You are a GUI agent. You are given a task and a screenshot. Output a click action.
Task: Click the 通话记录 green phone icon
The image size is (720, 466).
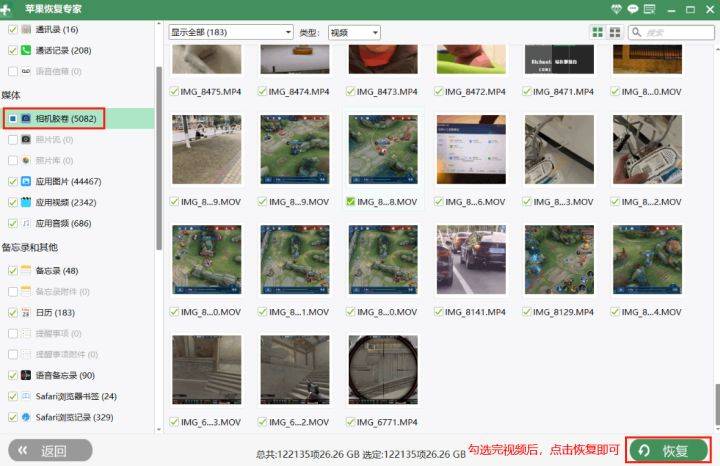tap(26, 50)
